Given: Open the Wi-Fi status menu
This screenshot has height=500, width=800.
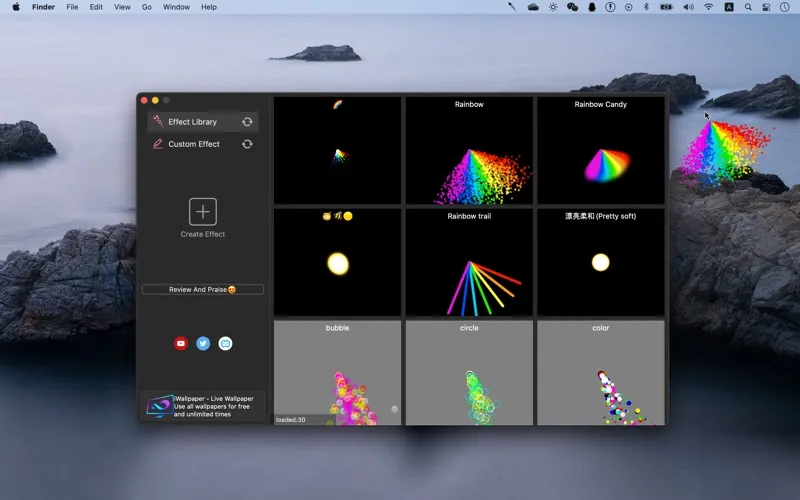Looking at the screenshot, I should pos(708,7).
